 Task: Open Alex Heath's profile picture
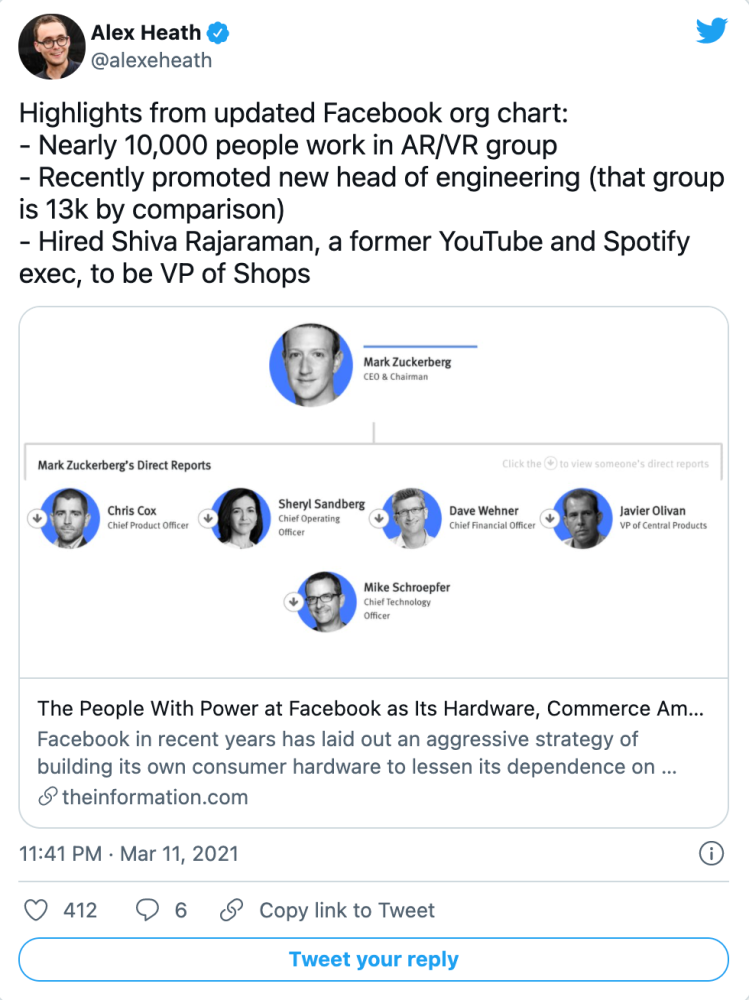(x=50, y=47)
